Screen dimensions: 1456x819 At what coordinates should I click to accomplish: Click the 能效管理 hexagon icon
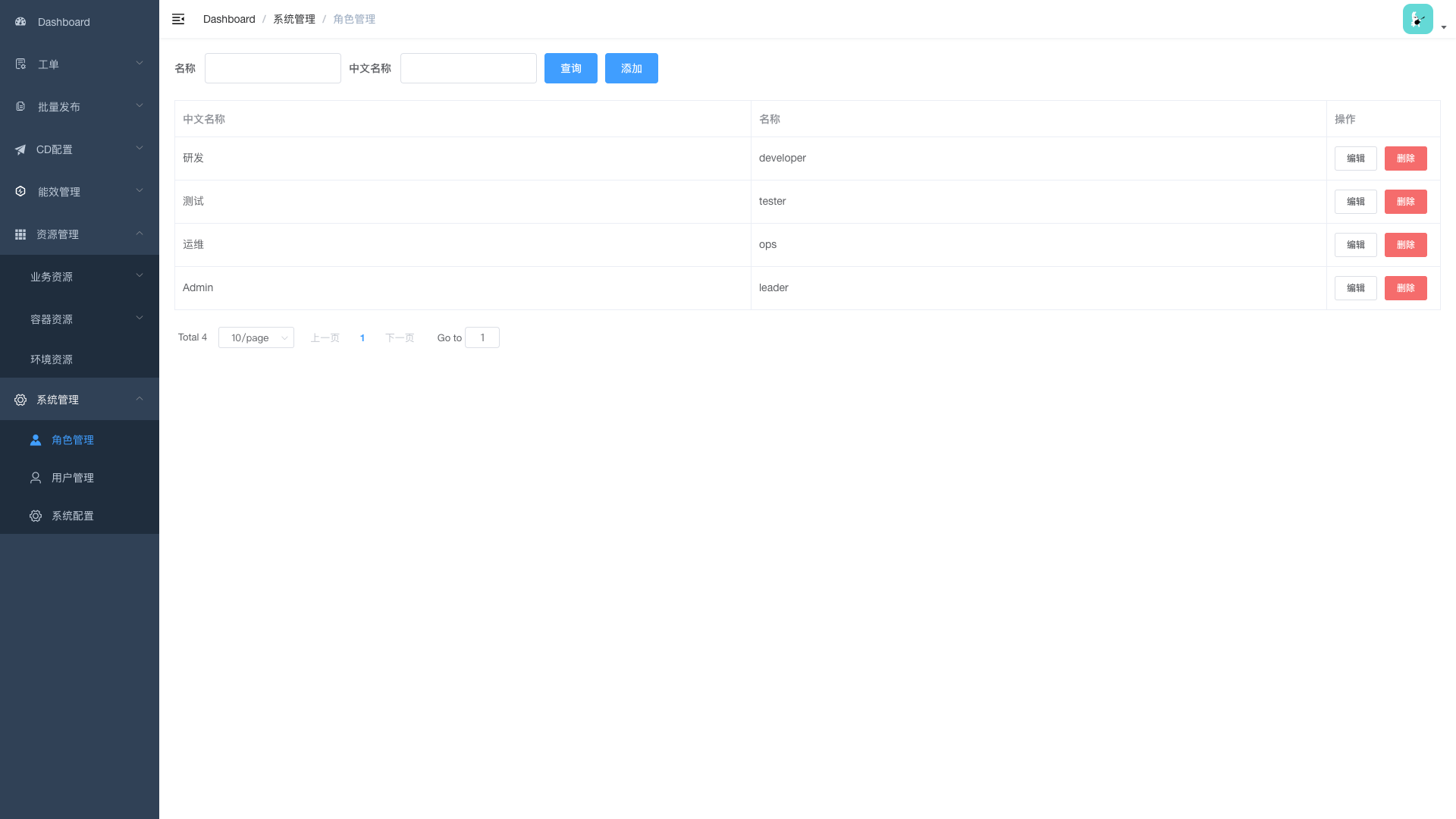(x=20, y=192)
